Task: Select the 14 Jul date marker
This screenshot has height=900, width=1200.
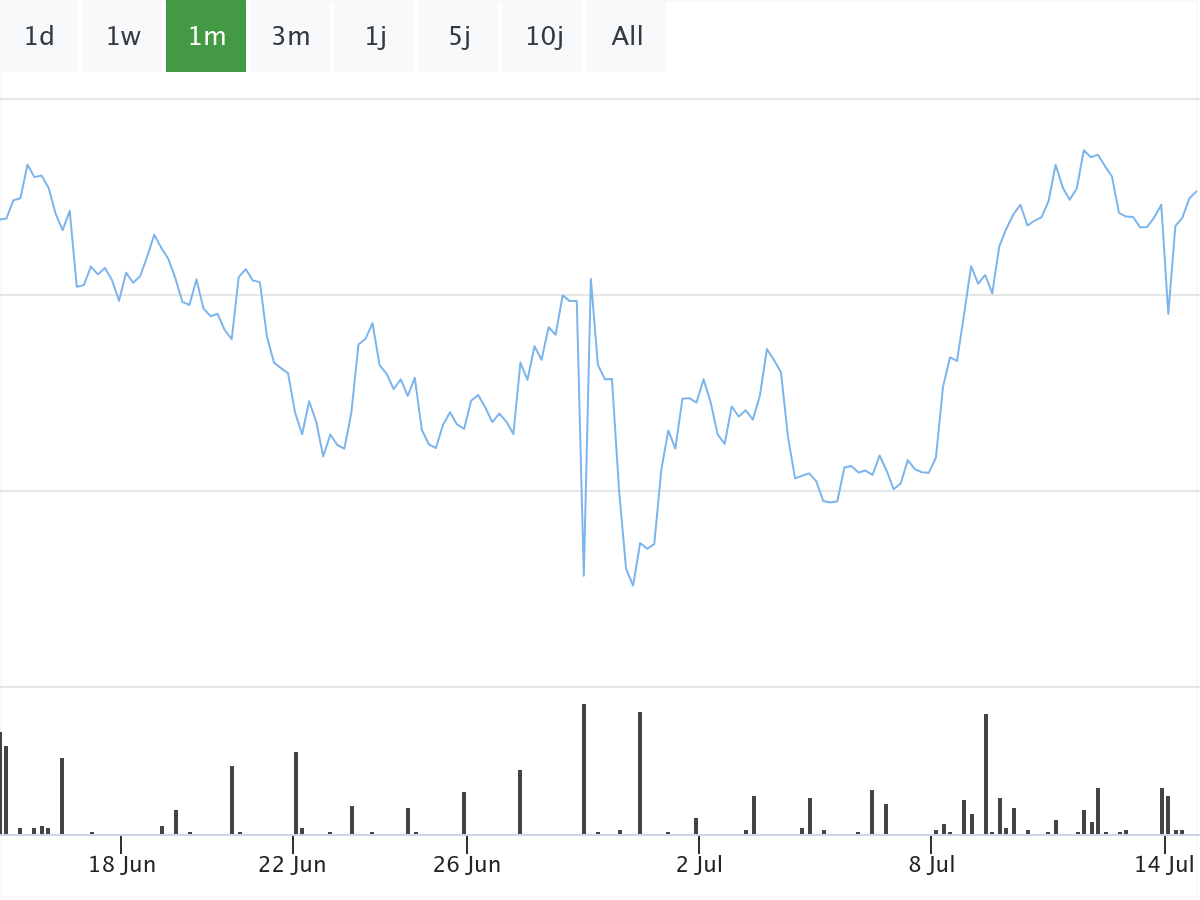Action: [1165, 865]
